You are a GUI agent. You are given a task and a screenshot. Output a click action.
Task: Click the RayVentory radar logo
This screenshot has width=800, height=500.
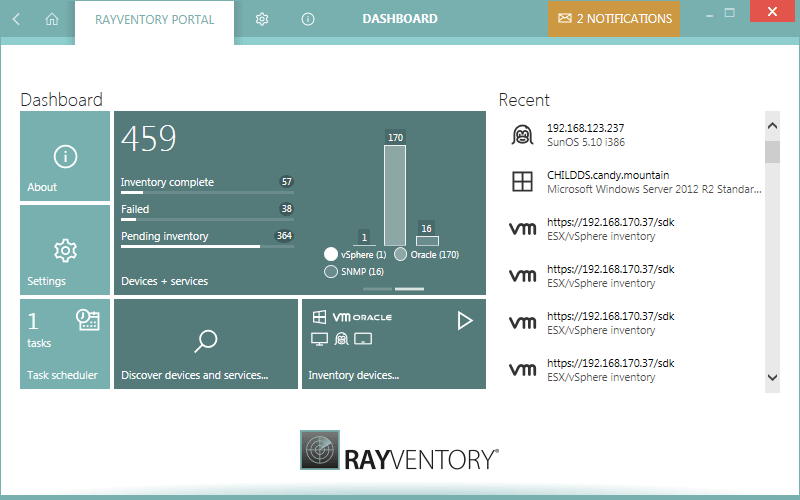(320, 450)
